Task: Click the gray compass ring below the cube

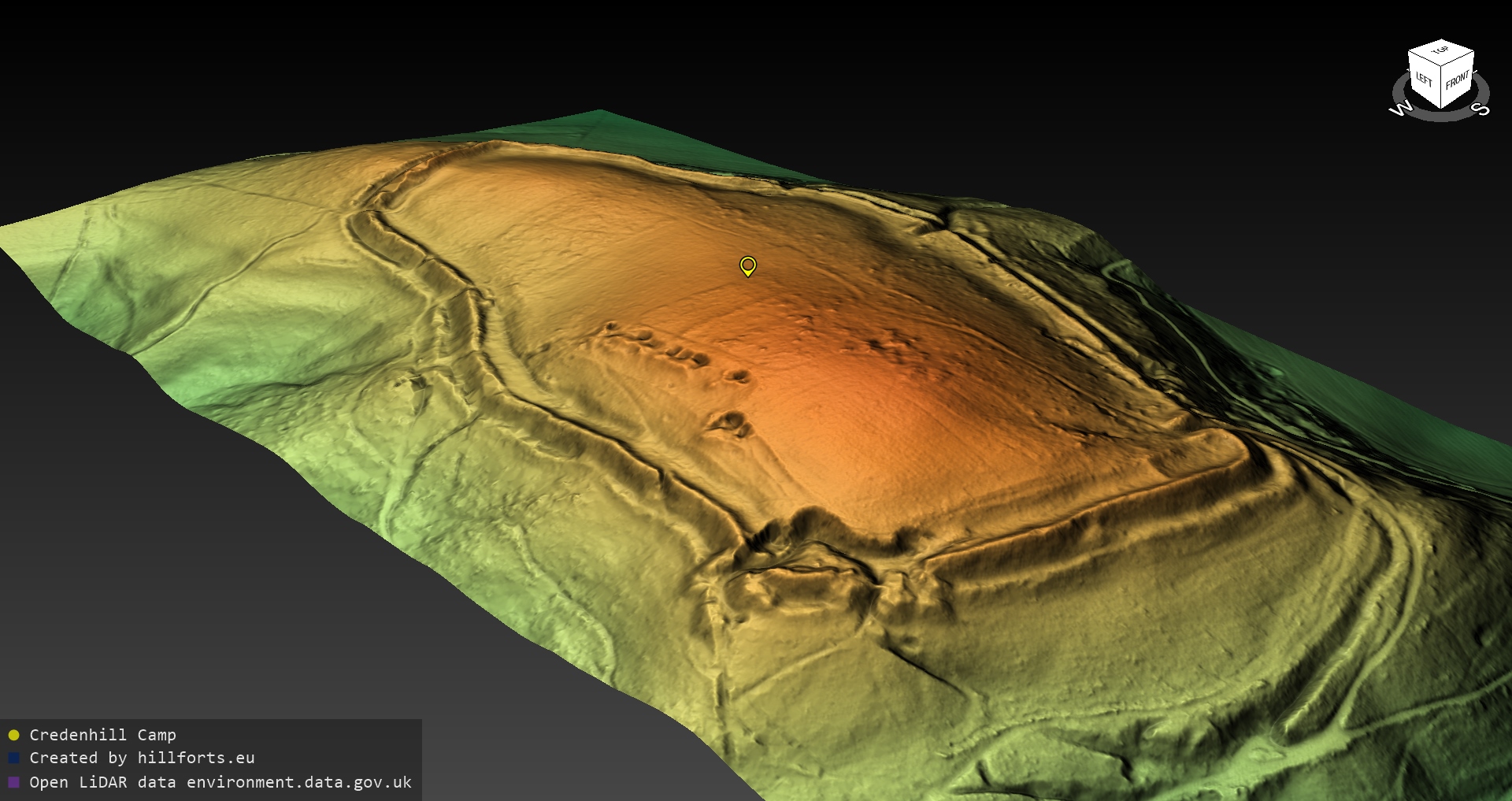Action: [x=1440, y=116]
